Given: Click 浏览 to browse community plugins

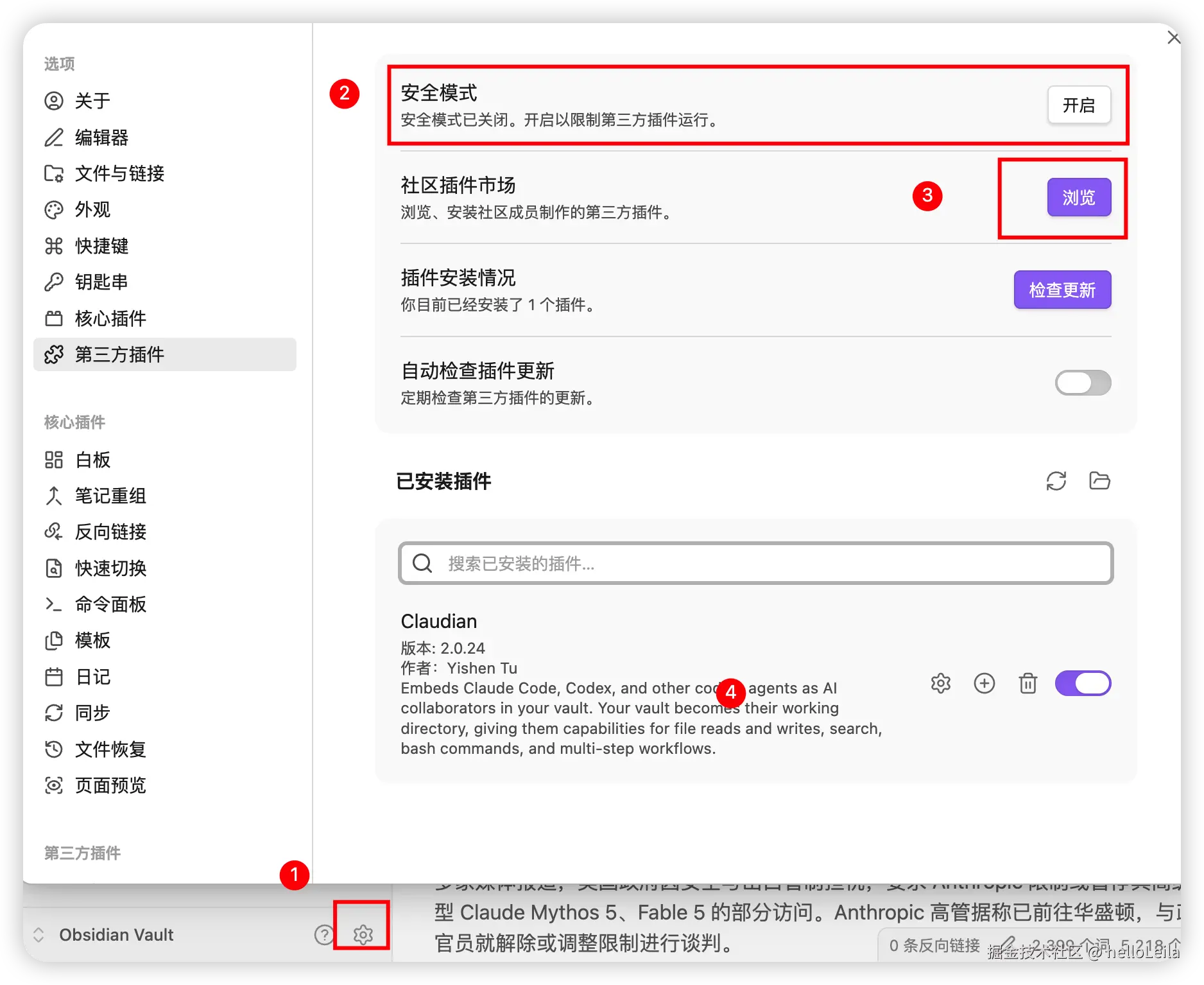Looking at the screenshot, I should tap(1079, 197).
